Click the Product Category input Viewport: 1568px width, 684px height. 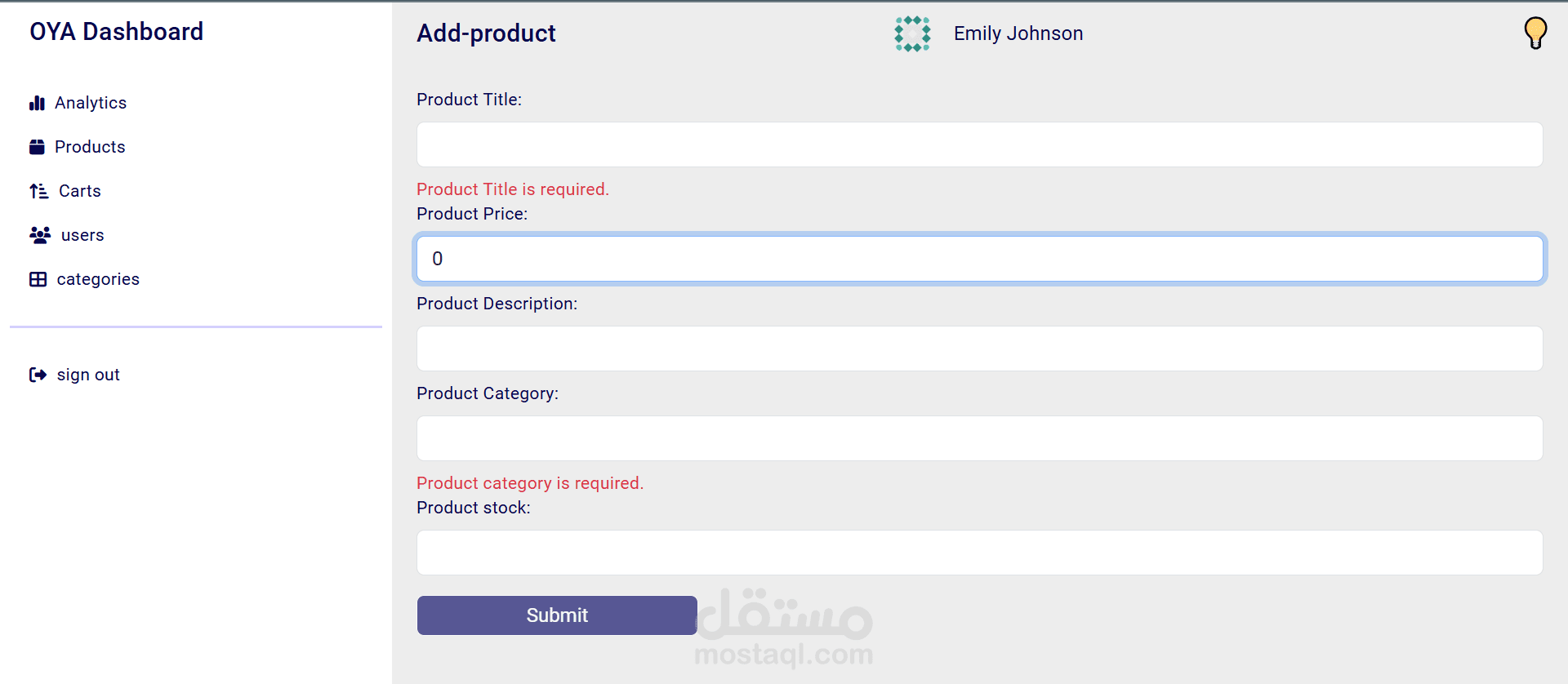point(979,438)
